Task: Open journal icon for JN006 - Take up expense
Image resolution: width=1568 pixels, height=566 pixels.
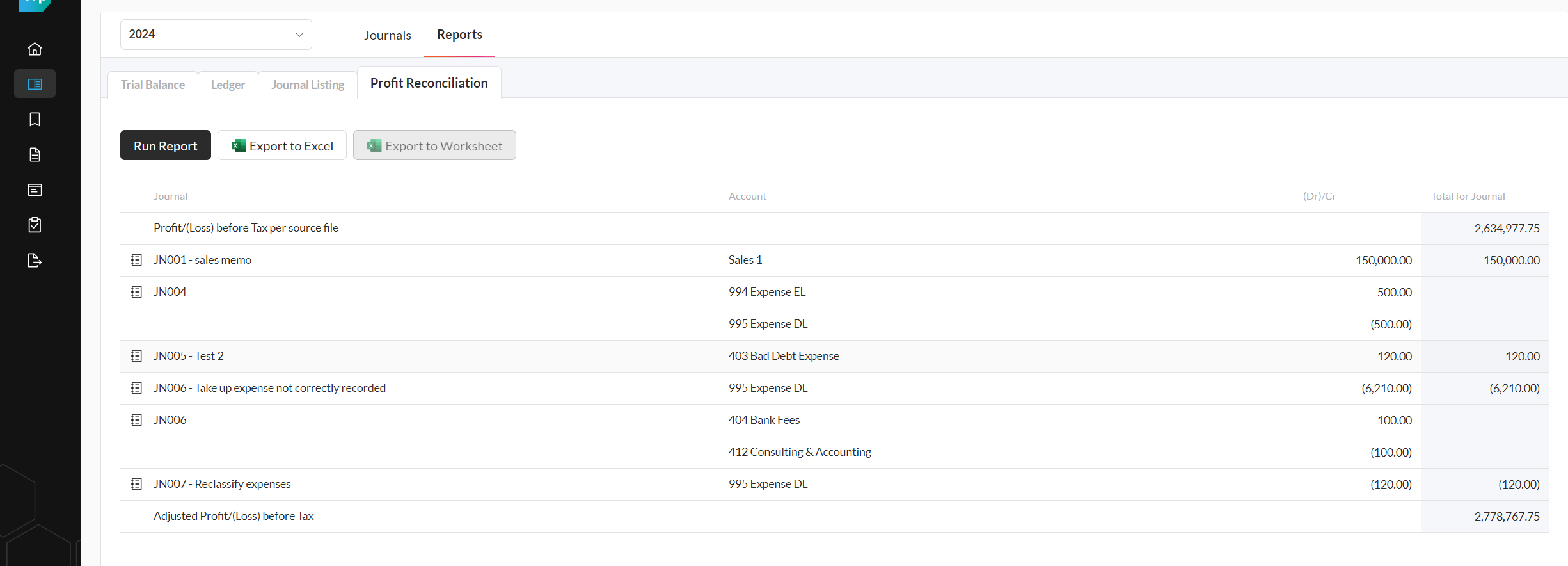Action: pos(136,388)
